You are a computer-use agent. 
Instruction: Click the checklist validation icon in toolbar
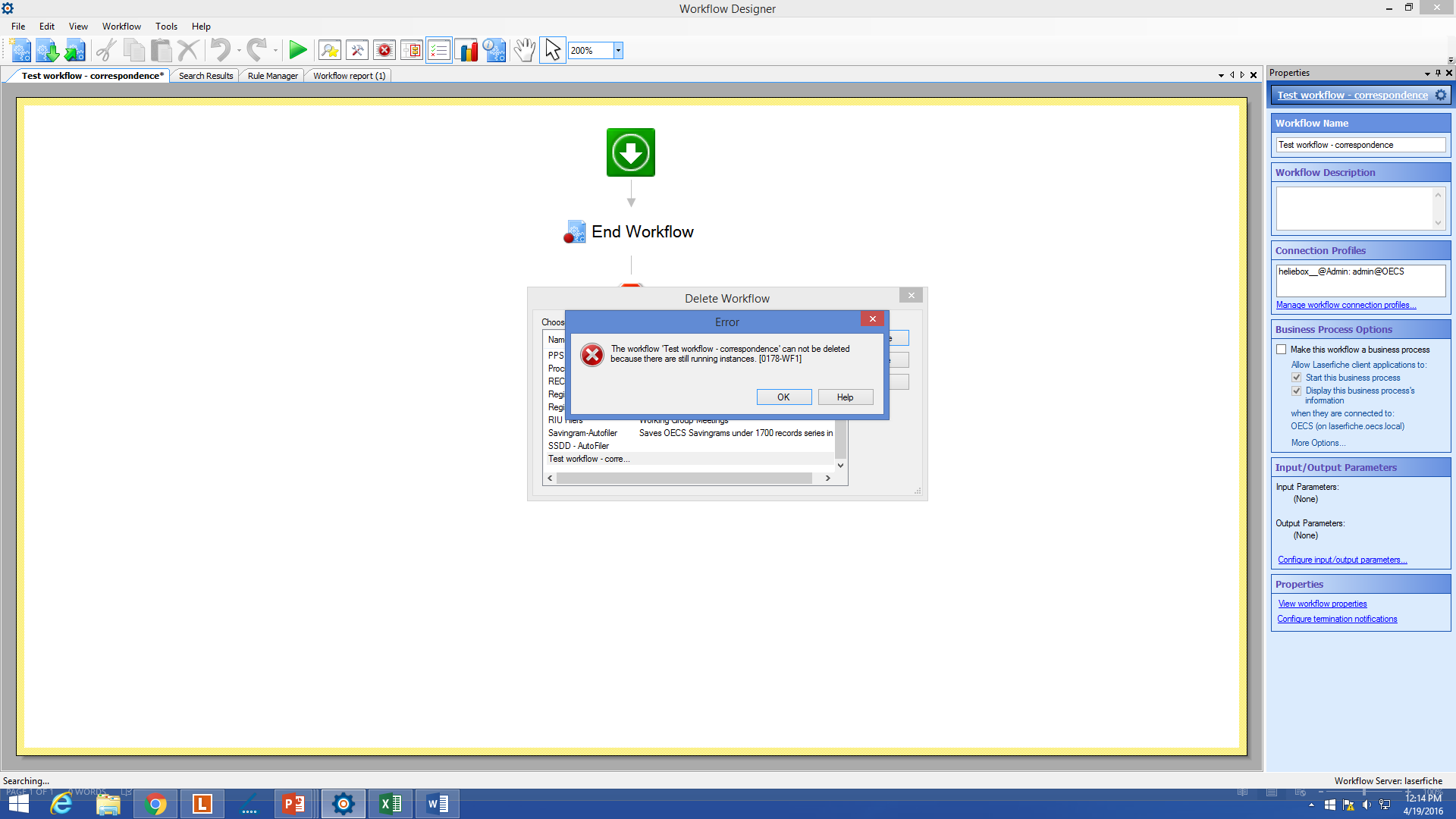(x=439, y=51)
